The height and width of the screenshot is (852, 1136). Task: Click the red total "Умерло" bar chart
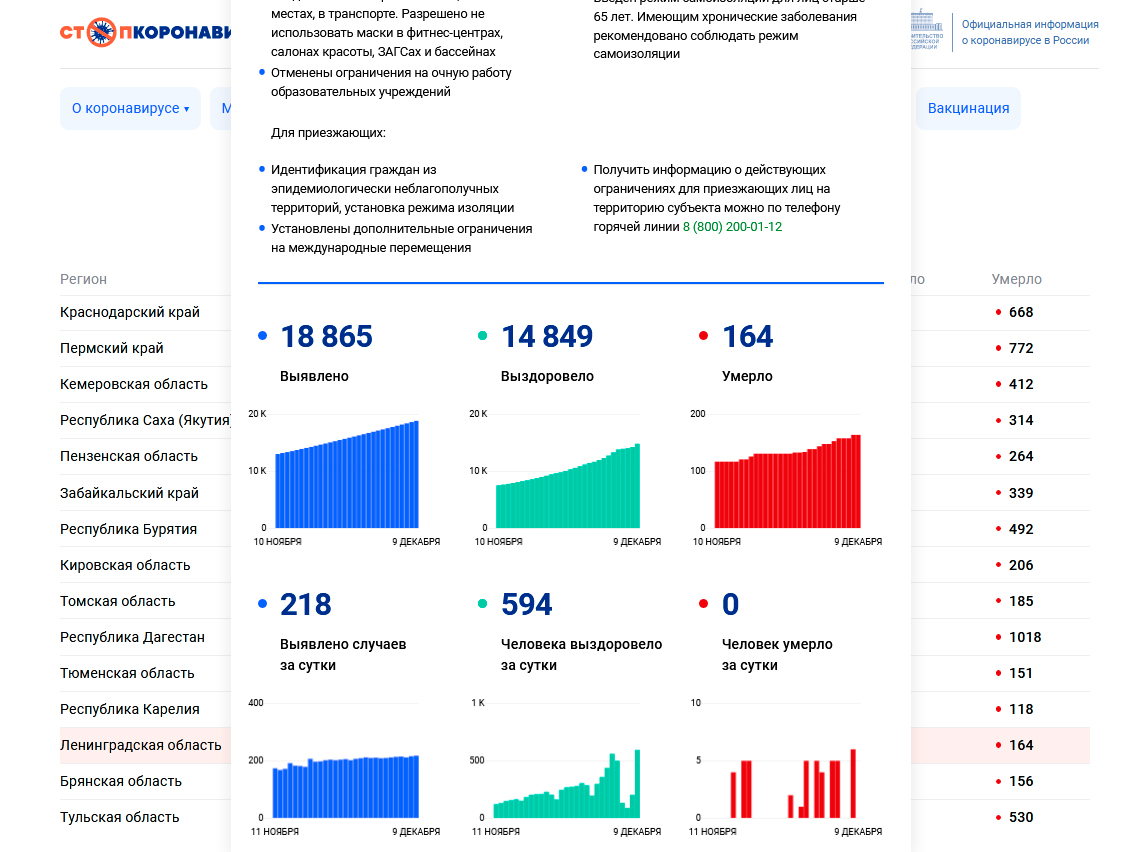tap(787, 480)
